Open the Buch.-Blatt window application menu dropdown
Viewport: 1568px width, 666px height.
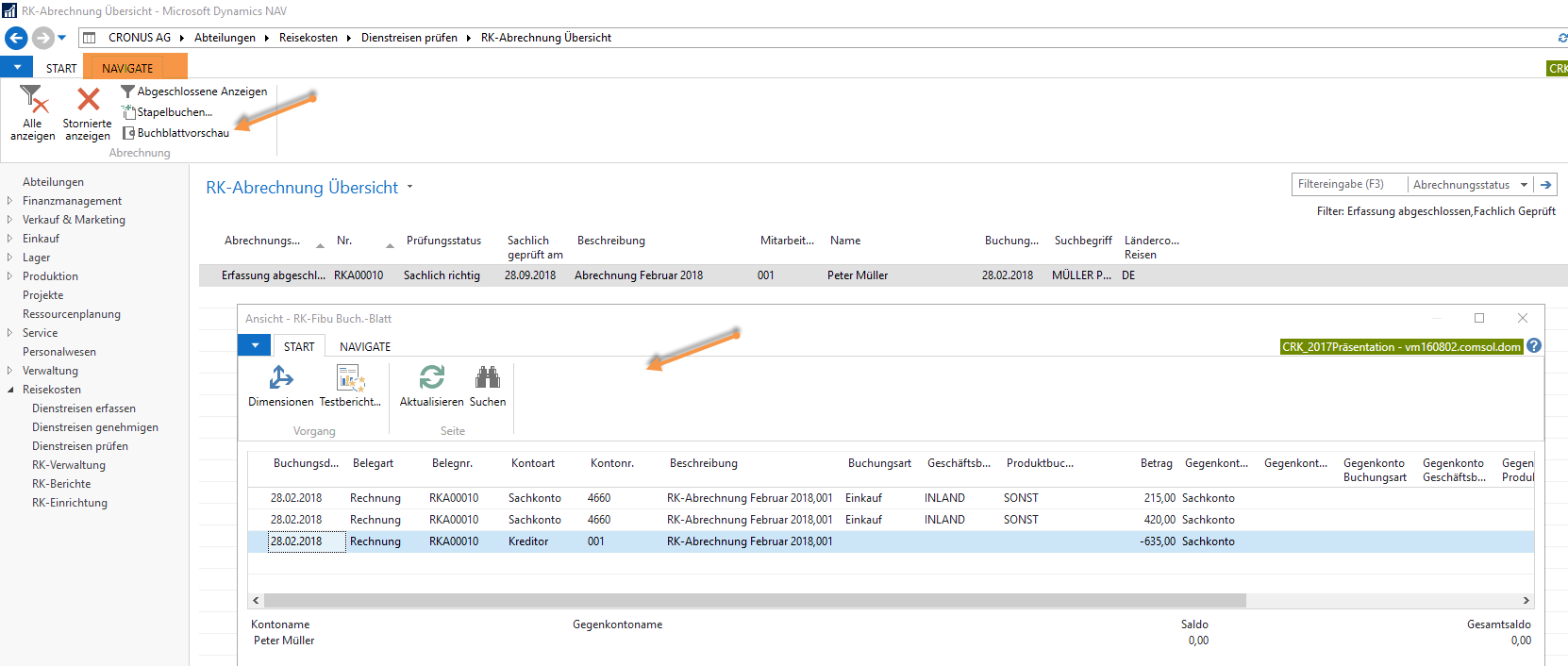255,345
